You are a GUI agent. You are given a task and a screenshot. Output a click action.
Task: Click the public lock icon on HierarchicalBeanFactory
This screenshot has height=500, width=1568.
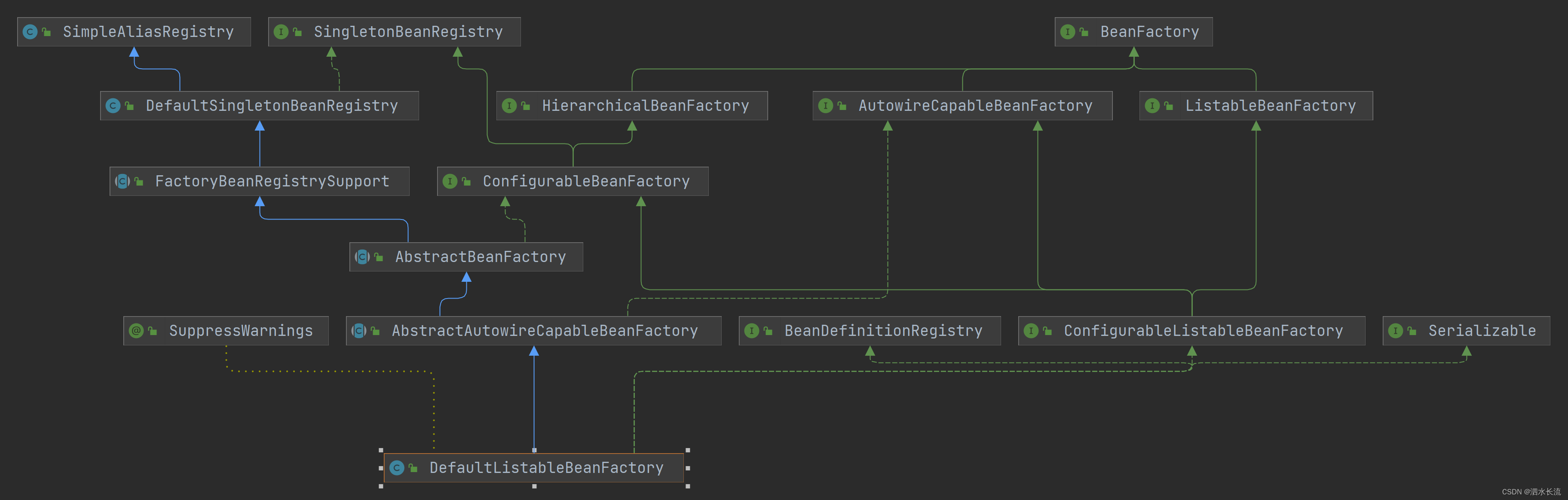(525, 107)
